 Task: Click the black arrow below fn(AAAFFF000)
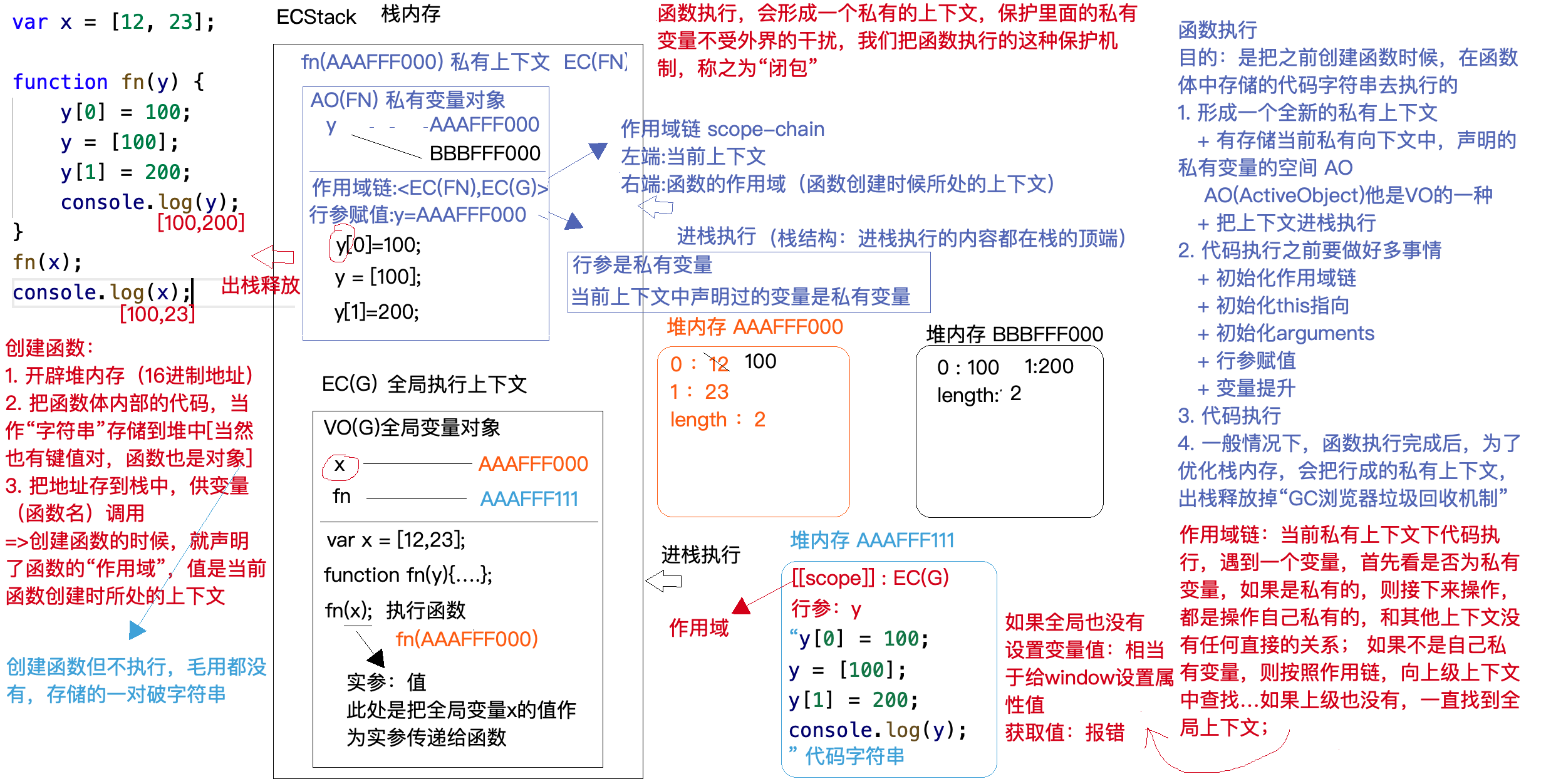(376, 658)
